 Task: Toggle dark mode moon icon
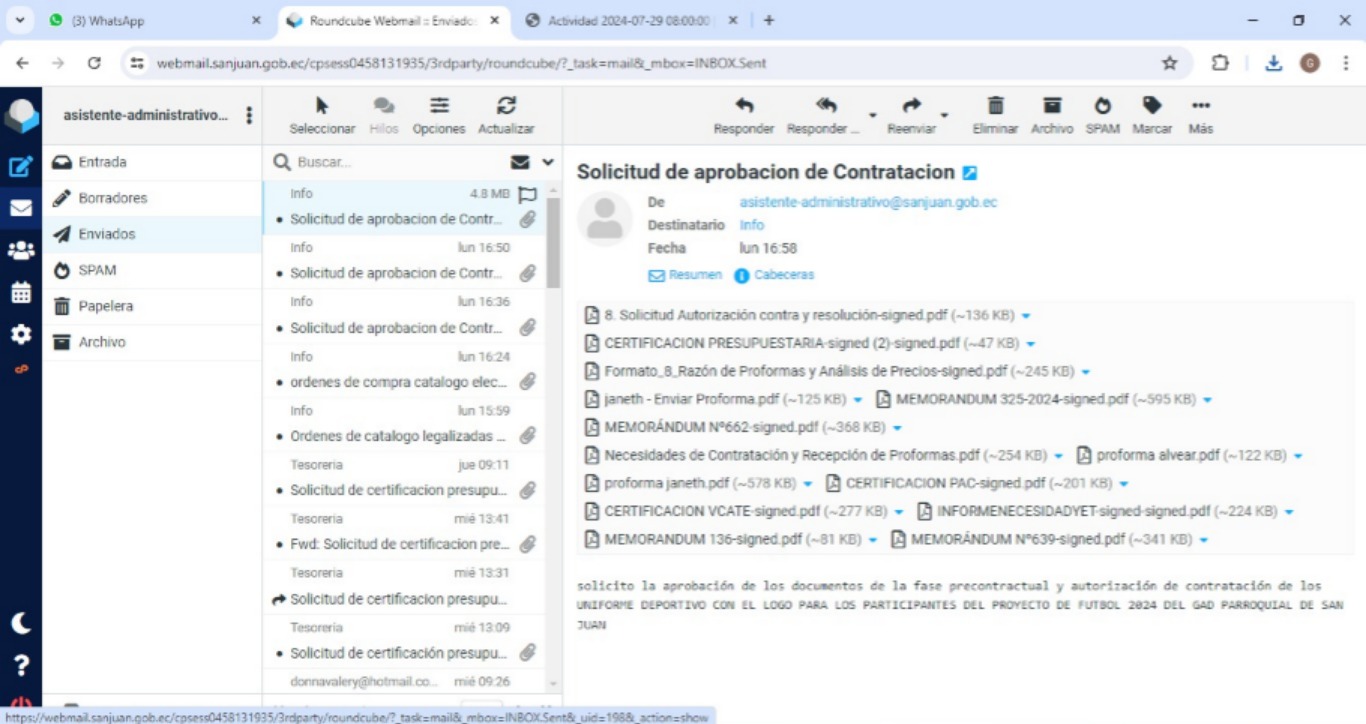click(x=21, y=623)
